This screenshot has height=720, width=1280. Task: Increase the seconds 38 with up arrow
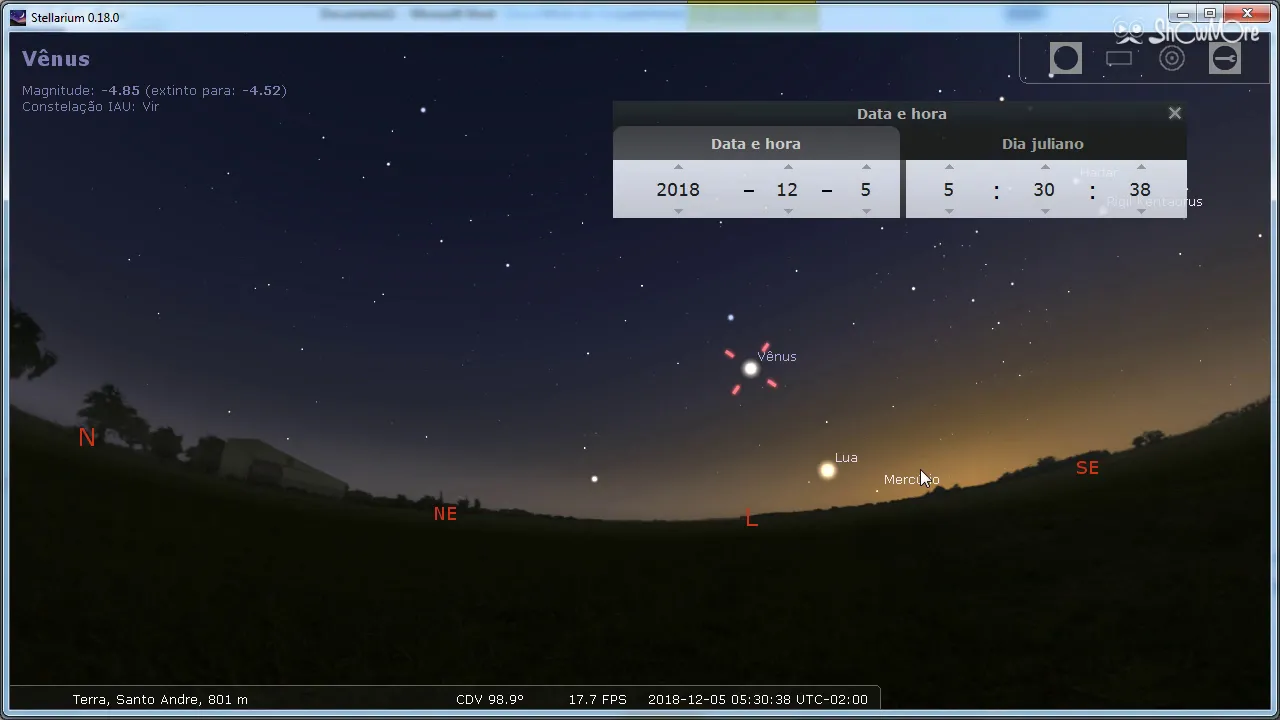(x=1141, y=167)
